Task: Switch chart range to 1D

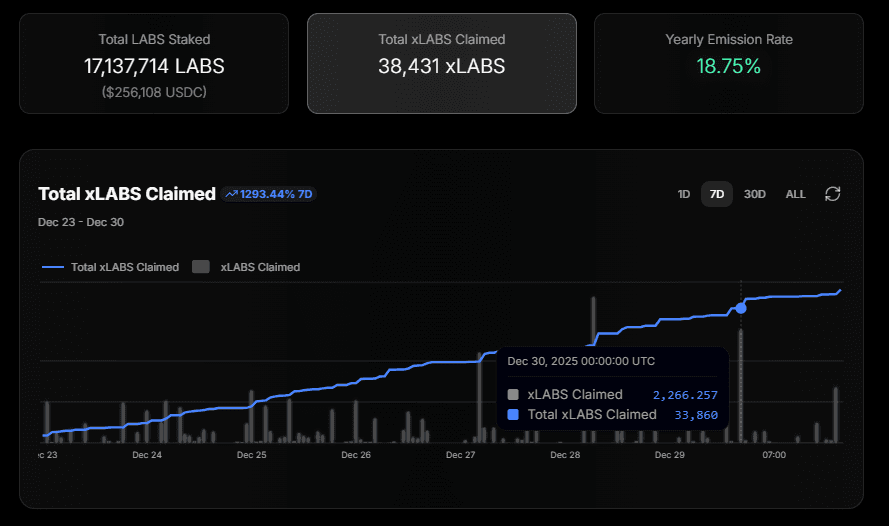Action: pos(684,194)
